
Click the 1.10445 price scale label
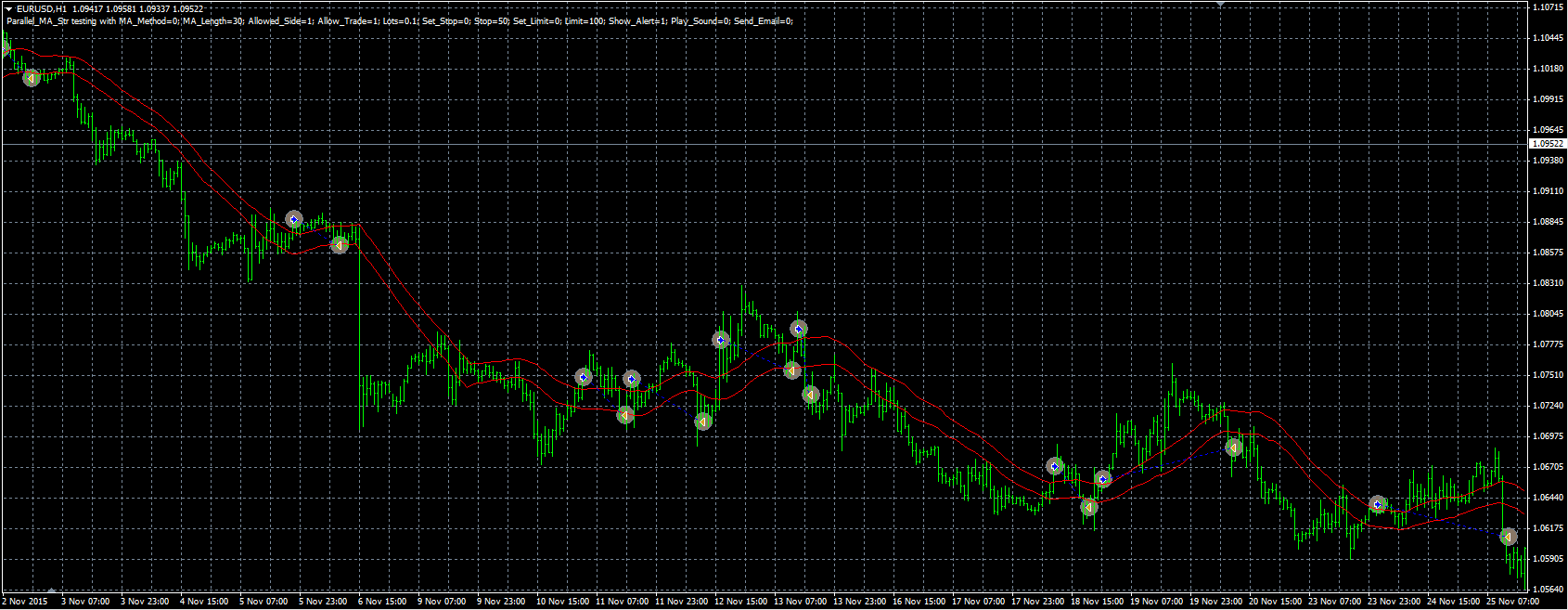point(1547,38)
